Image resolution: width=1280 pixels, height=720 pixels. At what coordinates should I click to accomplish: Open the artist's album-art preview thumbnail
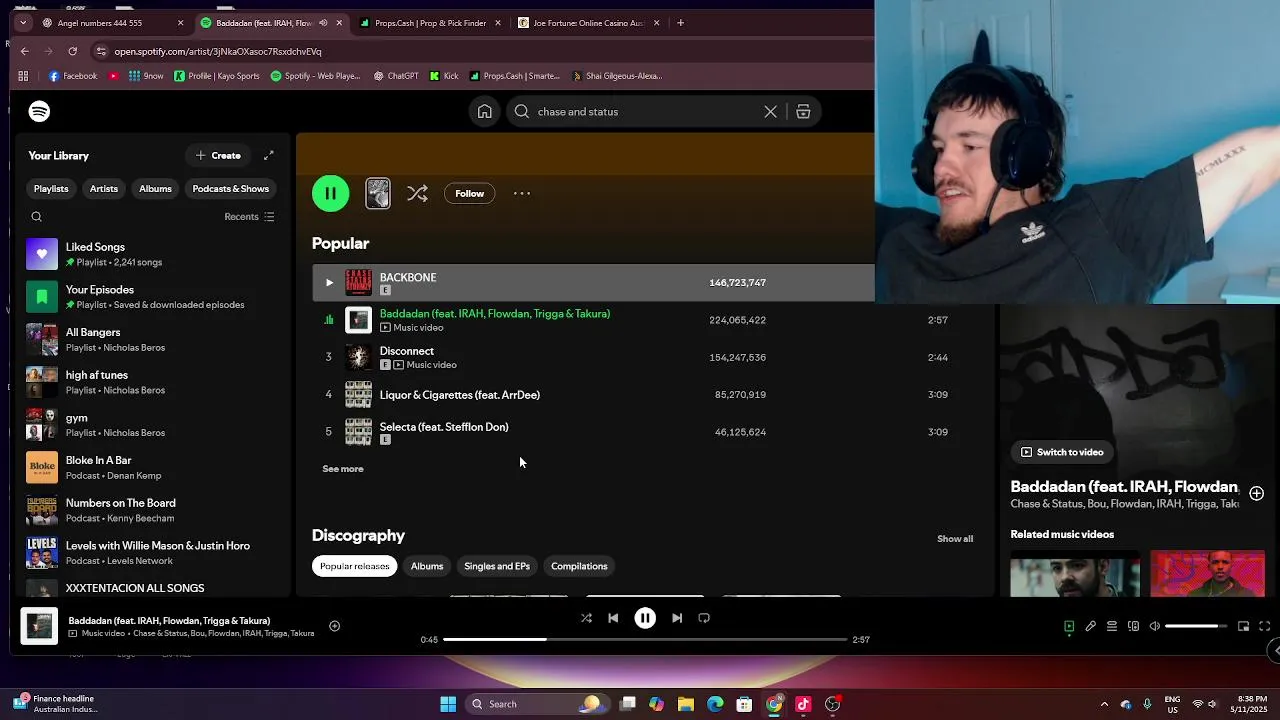[378, 193]
